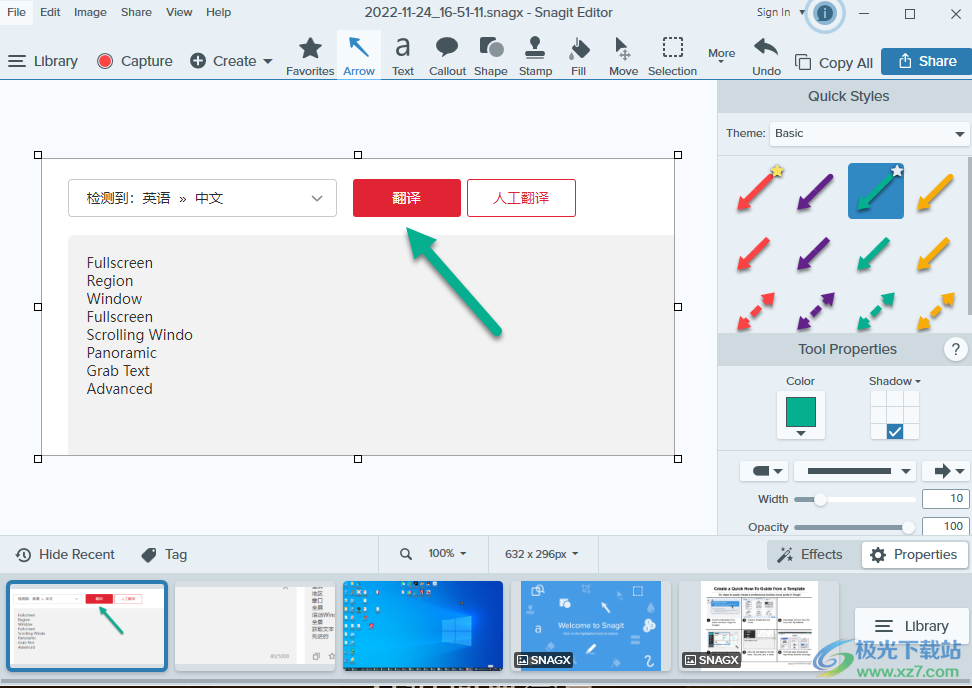972x688 pixels.
Task: Open the Windows desktop recent thumbnail
Action: click(x=423, y=625)
